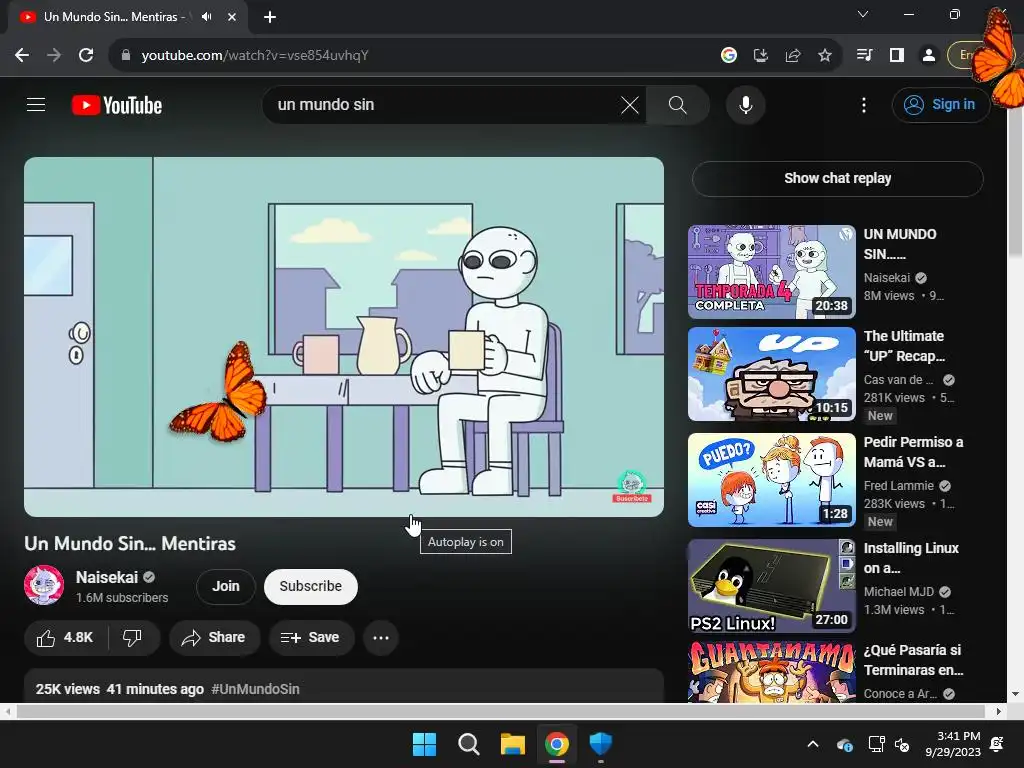Viewport: 1024px width, 768px height.
Task: Run search with the magnifier button
Action: coord(678,105)
